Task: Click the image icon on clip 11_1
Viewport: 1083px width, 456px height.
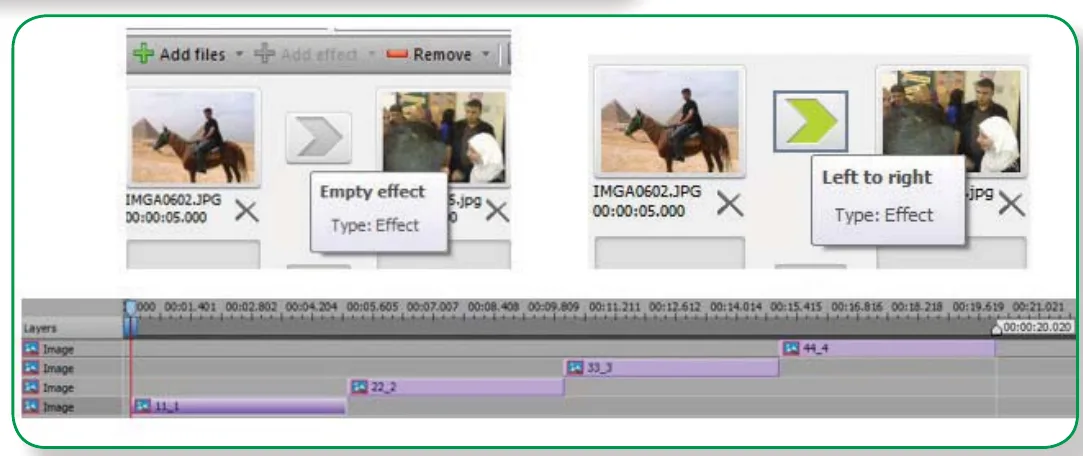Action: (143, 406)
